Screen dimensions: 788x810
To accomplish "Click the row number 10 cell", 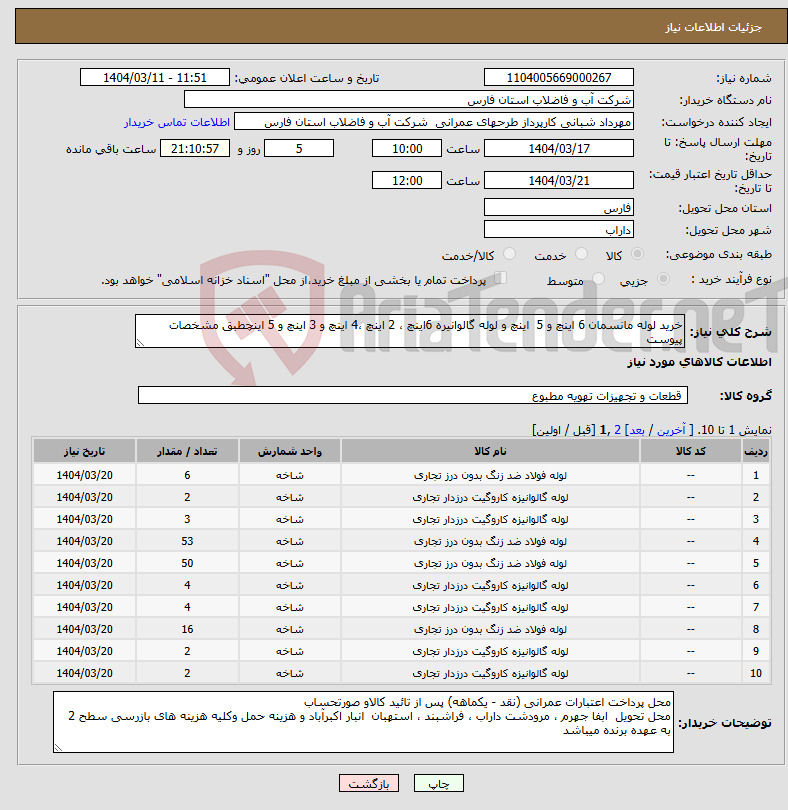I will point(755,673).
